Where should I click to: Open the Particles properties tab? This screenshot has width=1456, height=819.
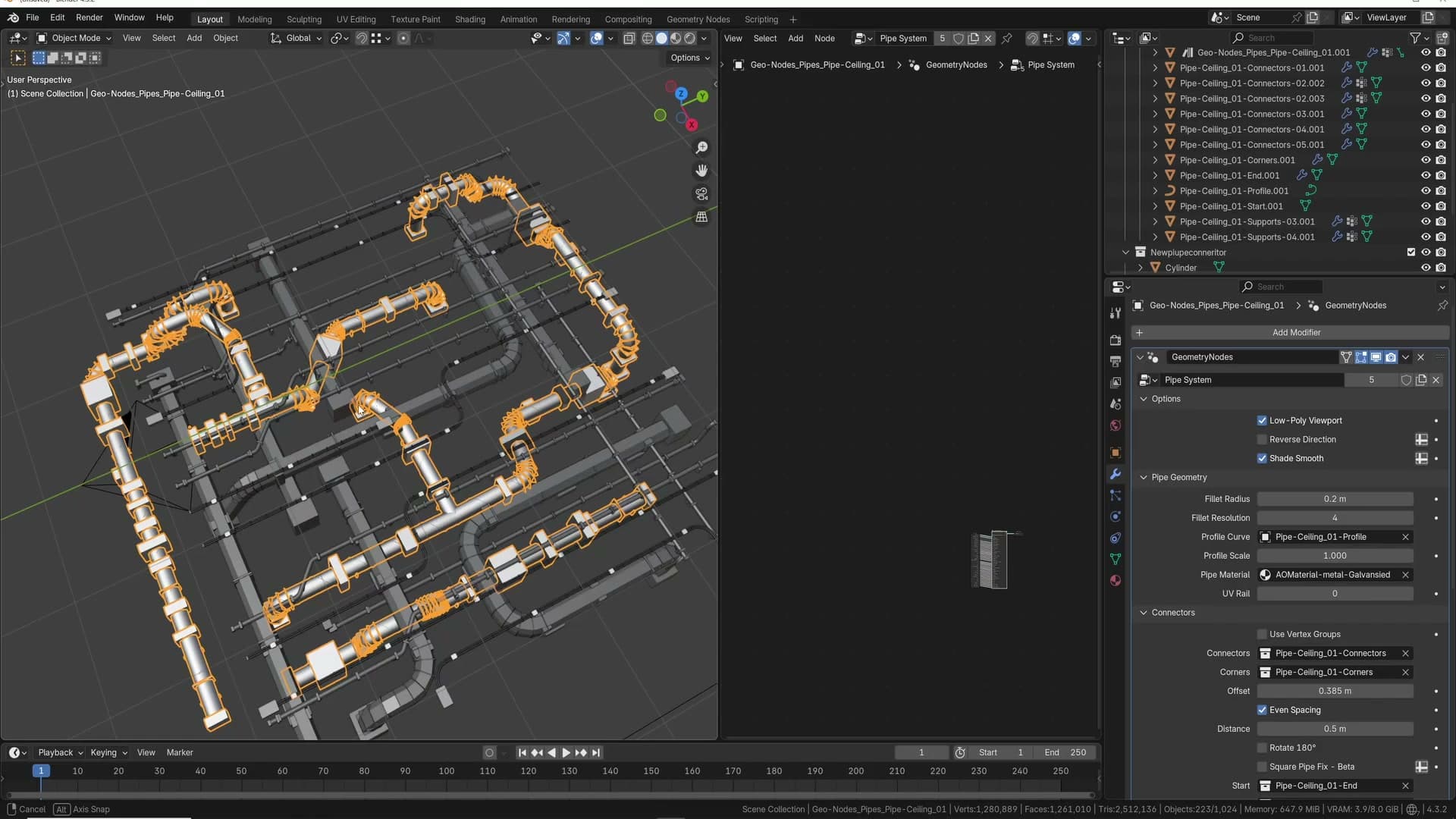click(1115, 495)
